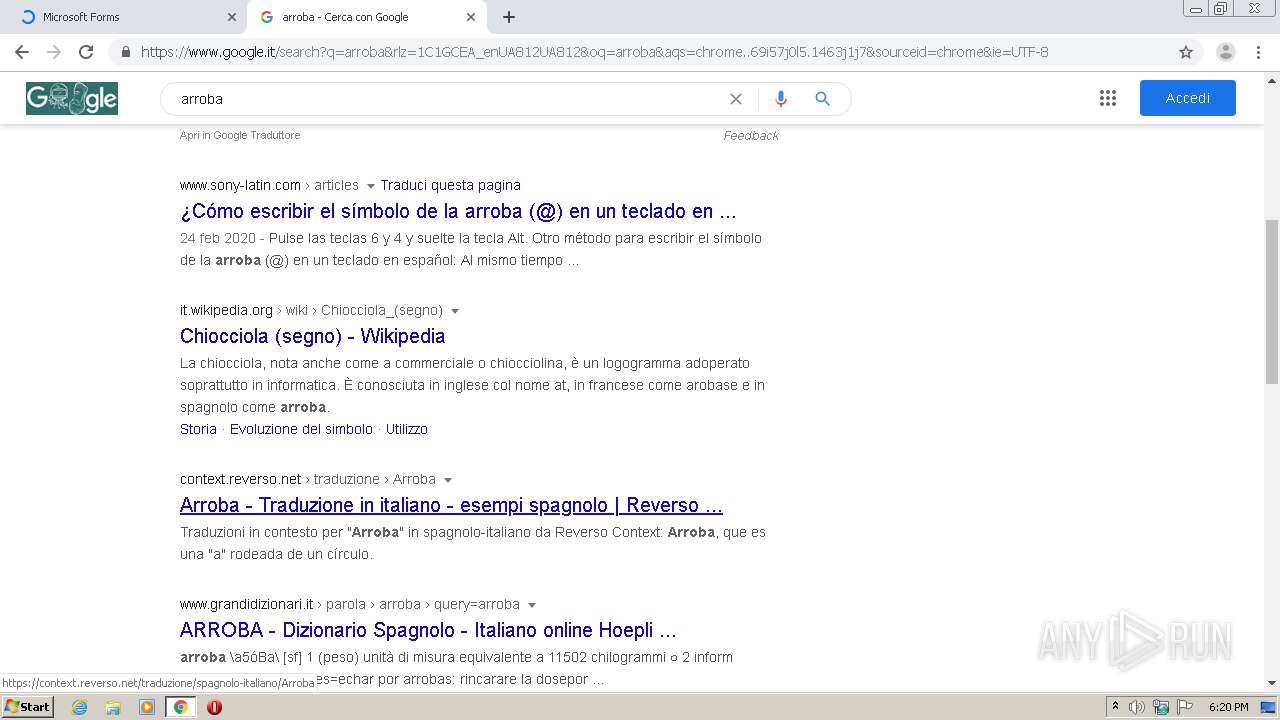Submit search with magnifier icon
Viewport: 1280px width, 720px height.
coord(823,99)
